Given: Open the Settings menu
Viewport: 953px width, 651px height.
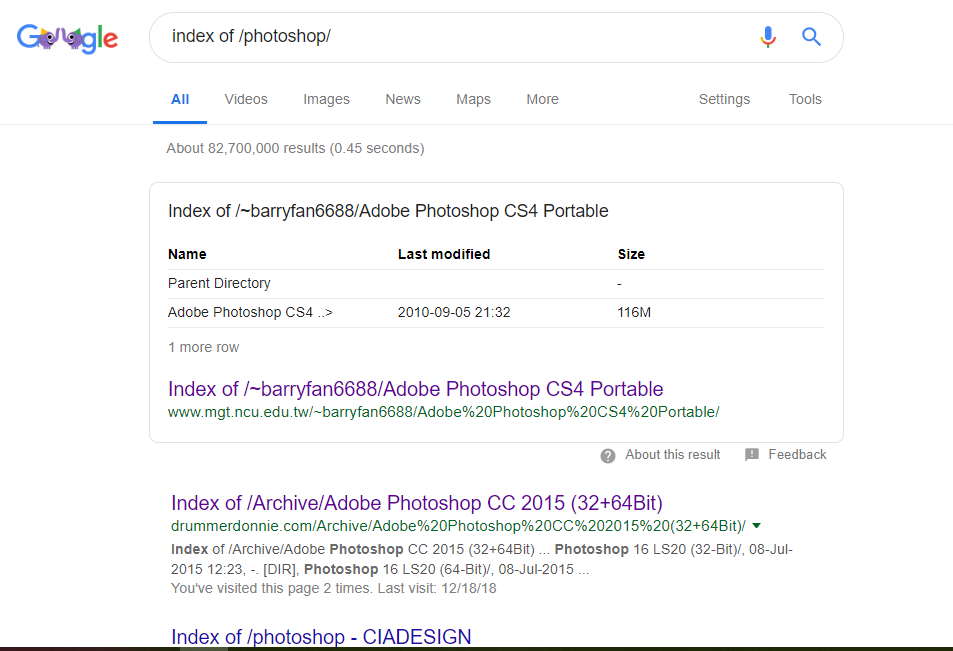Looking at the screenshot, I should click(724, 99).
